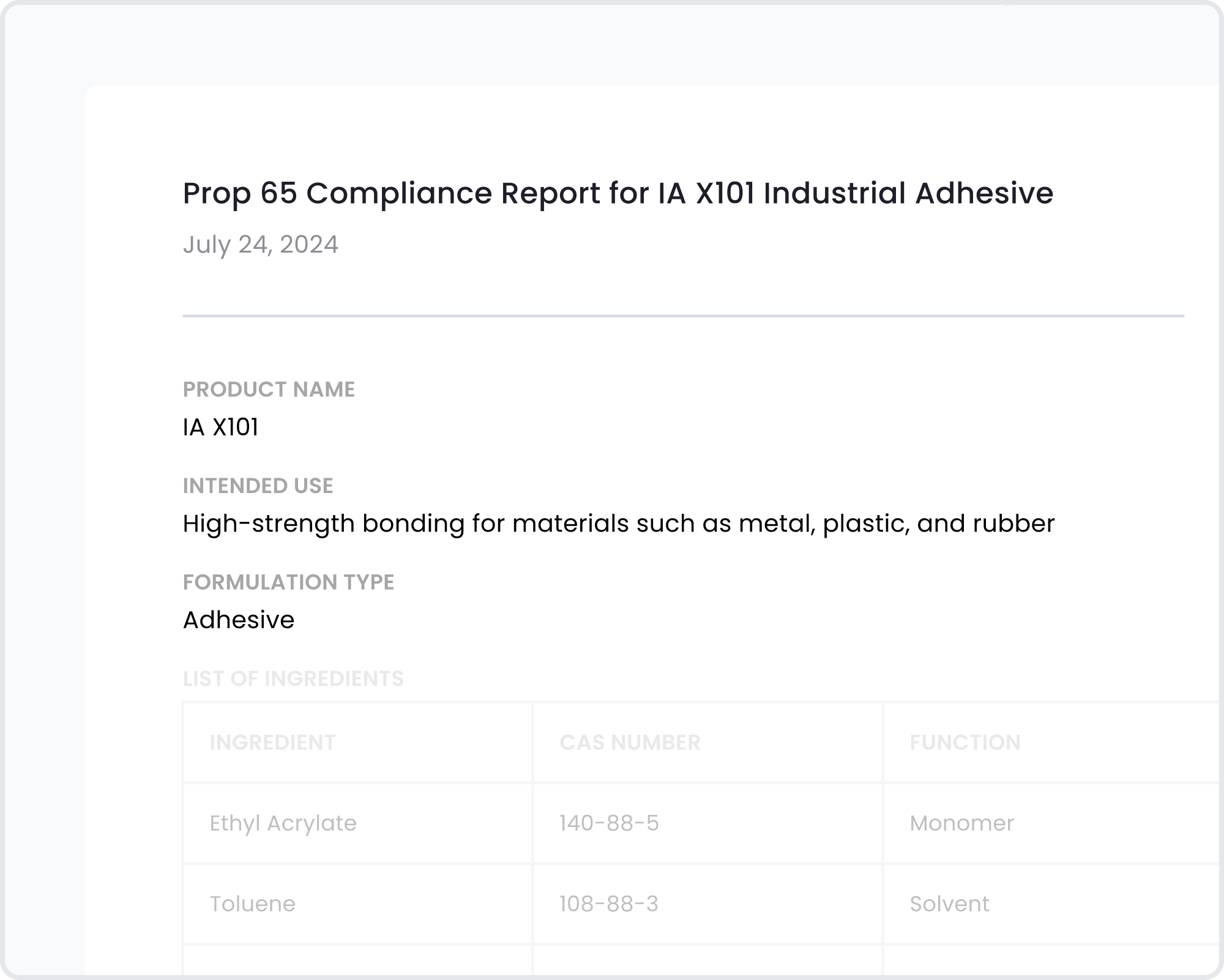Click CAS number 140-88-5 cell
The image size is (1224, 980).
pos(609,823)
